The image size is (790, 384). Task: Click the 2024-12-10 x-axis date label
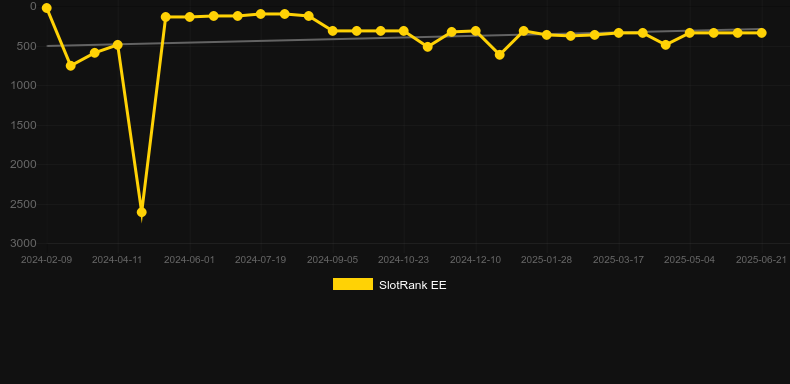coord(476,260)
